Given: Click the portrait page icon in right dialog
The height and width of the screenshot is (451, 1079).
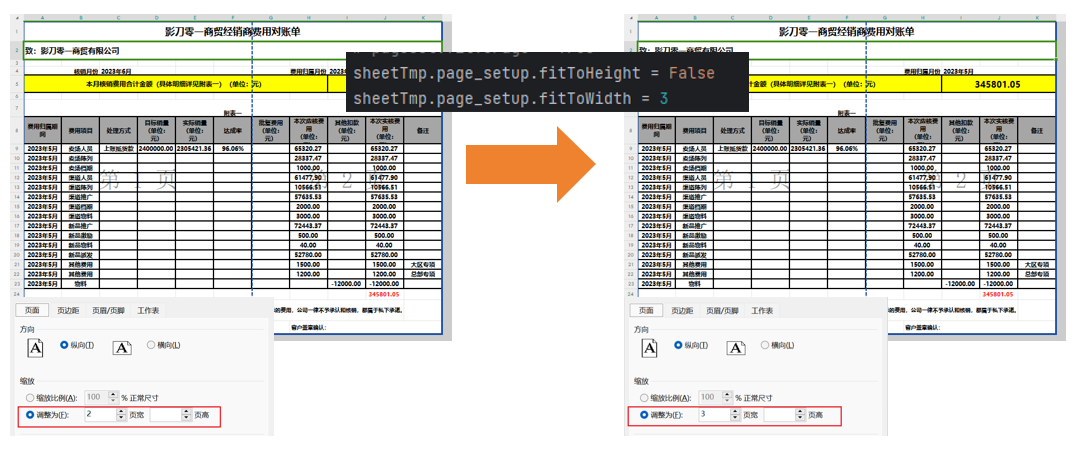Looking at the screenshot, I should (x=650, y=347).
